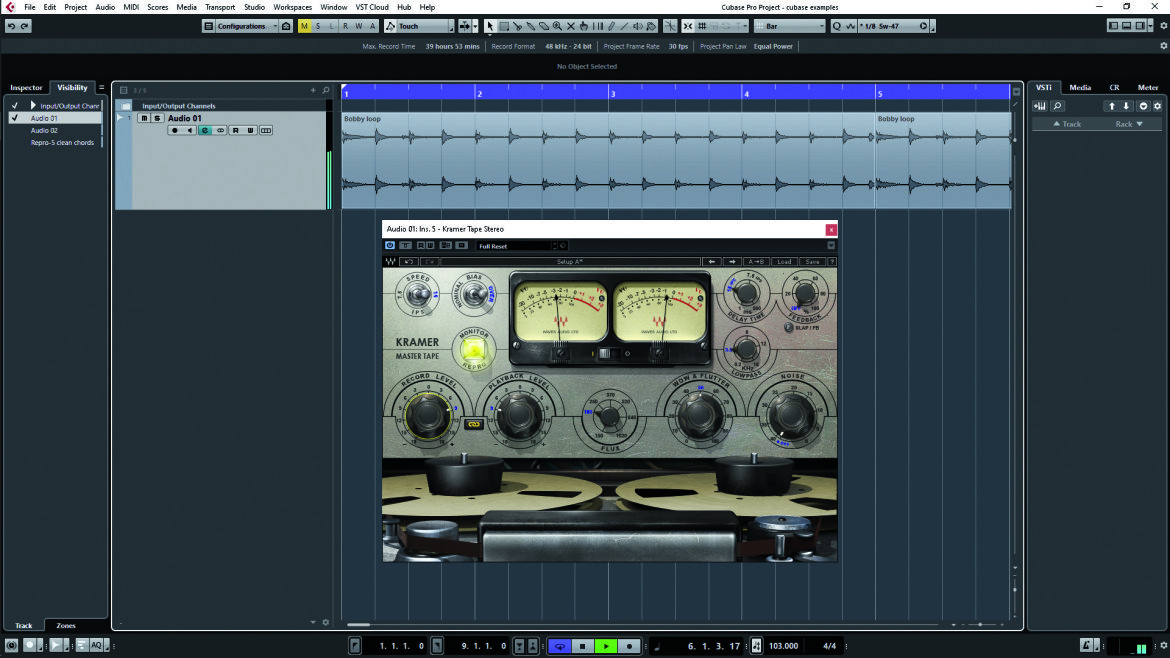Screen dimensions: 1170x658
Task: Click the Waves logo in the plugin toolbar
Action: tap(390, 262)
